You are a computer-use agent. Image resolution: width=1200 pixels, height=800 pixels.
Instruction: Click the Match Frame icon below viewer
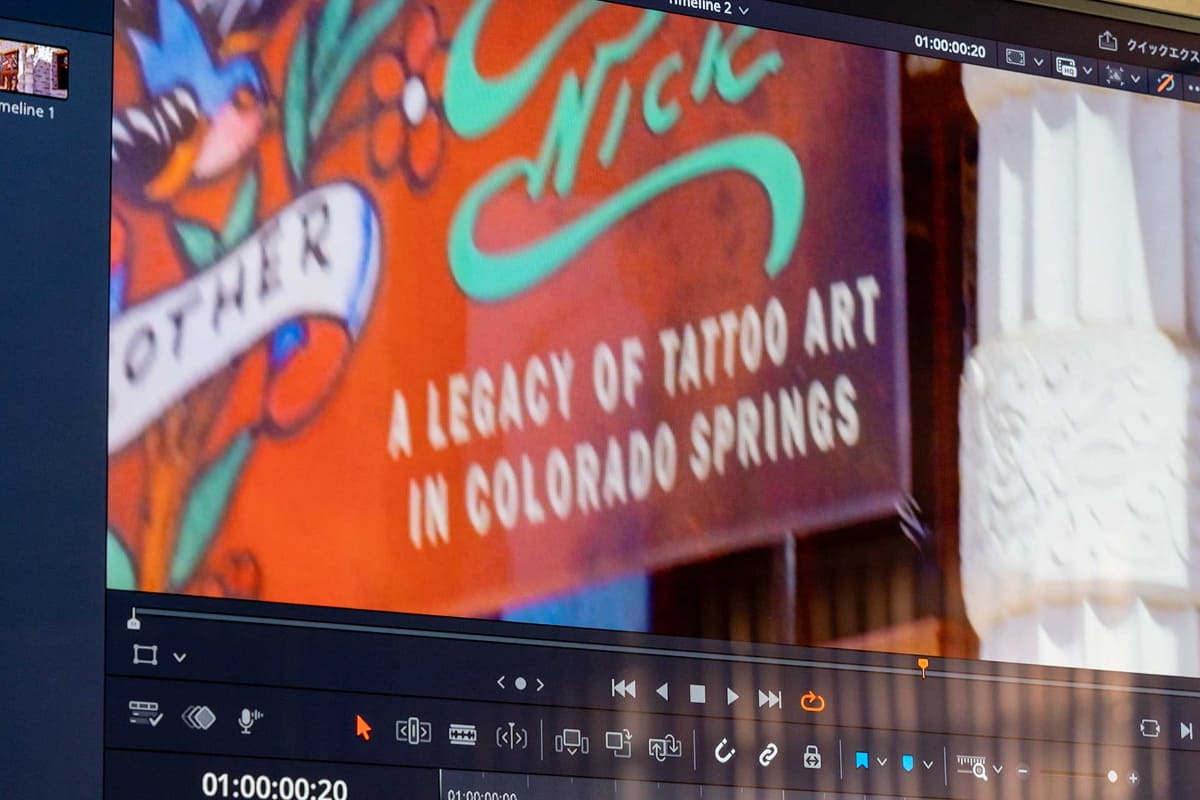(x=1149, y=728)
